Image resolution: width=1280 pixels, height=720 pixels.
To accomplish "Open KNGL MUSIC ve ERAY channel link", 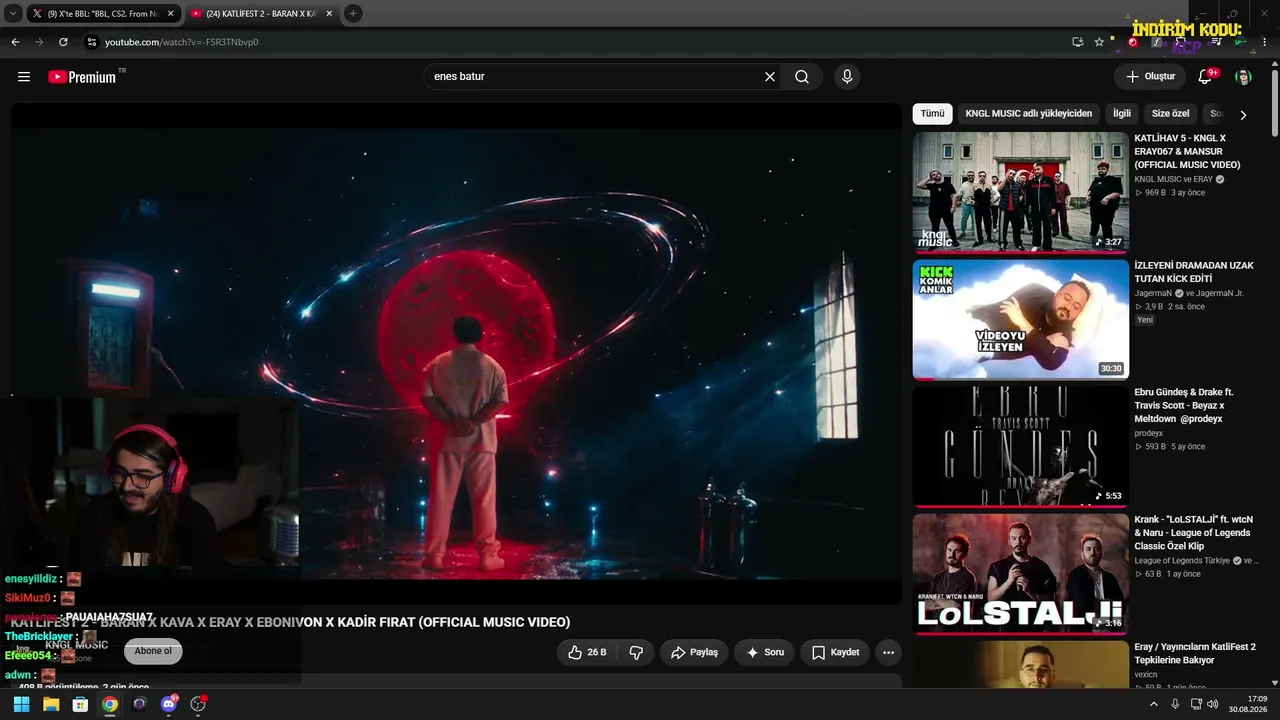I will click(x=1173, y=179).
